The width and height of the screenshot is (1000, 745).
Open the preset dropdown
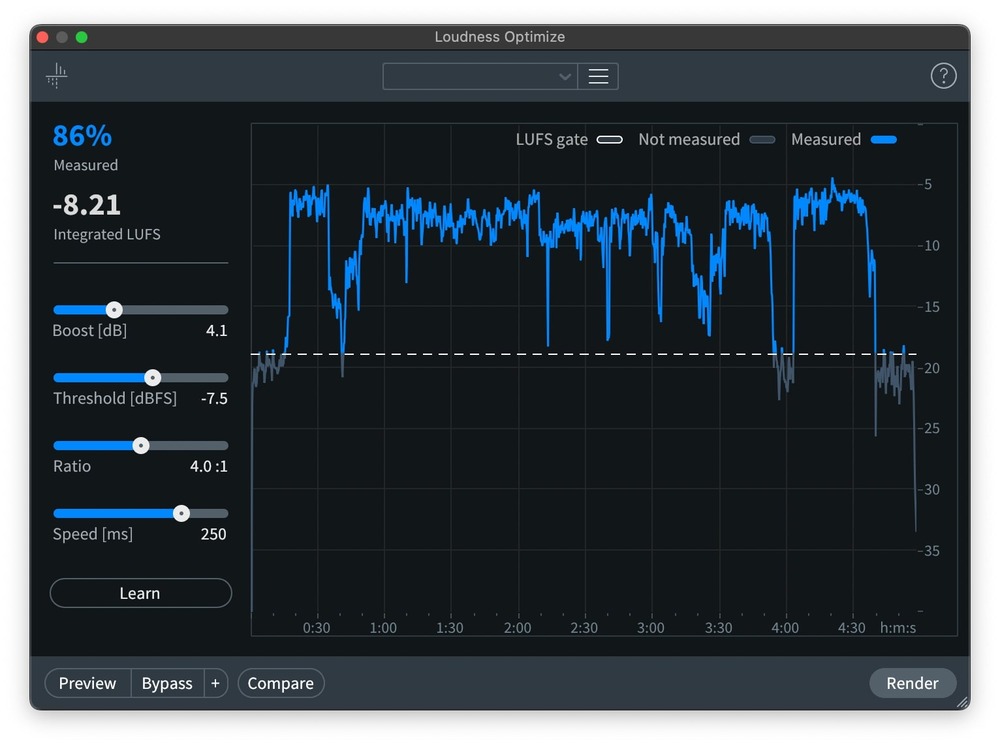(480, 76)
